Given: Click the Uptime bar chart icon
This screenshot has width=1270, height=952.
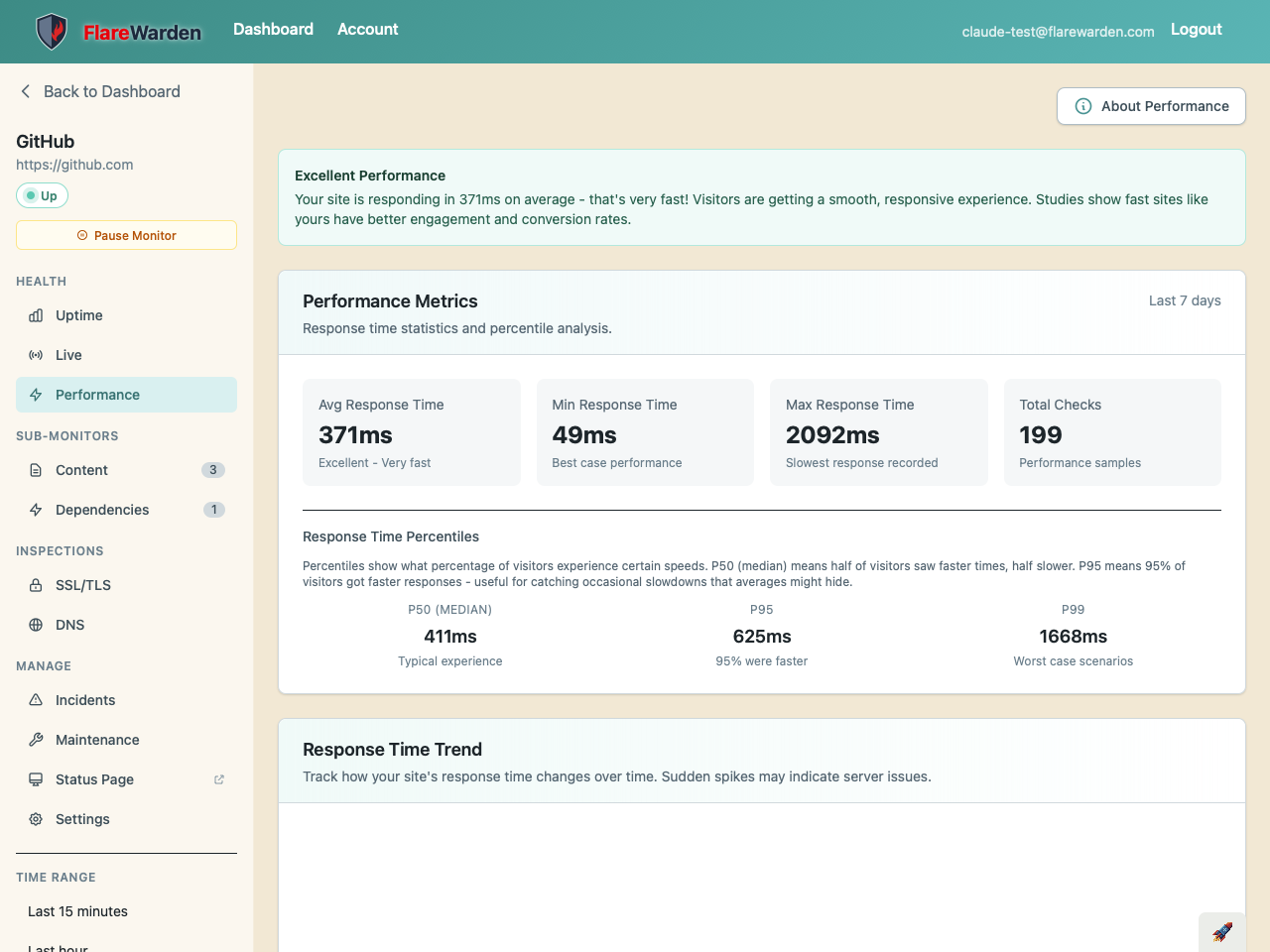Looking at the screenshot, I should pos(36,315).
